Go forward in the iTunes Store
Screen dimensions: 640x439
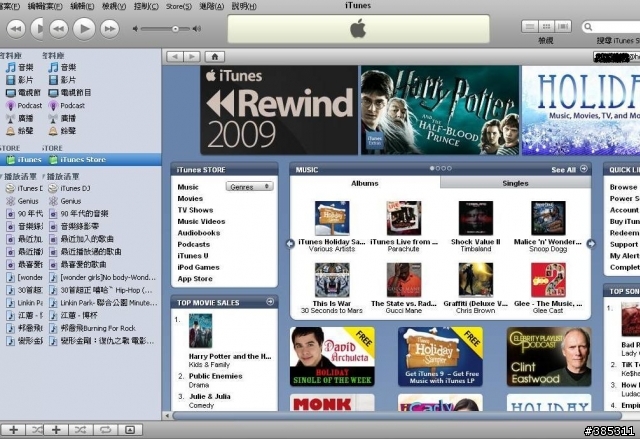pos(192,57)
